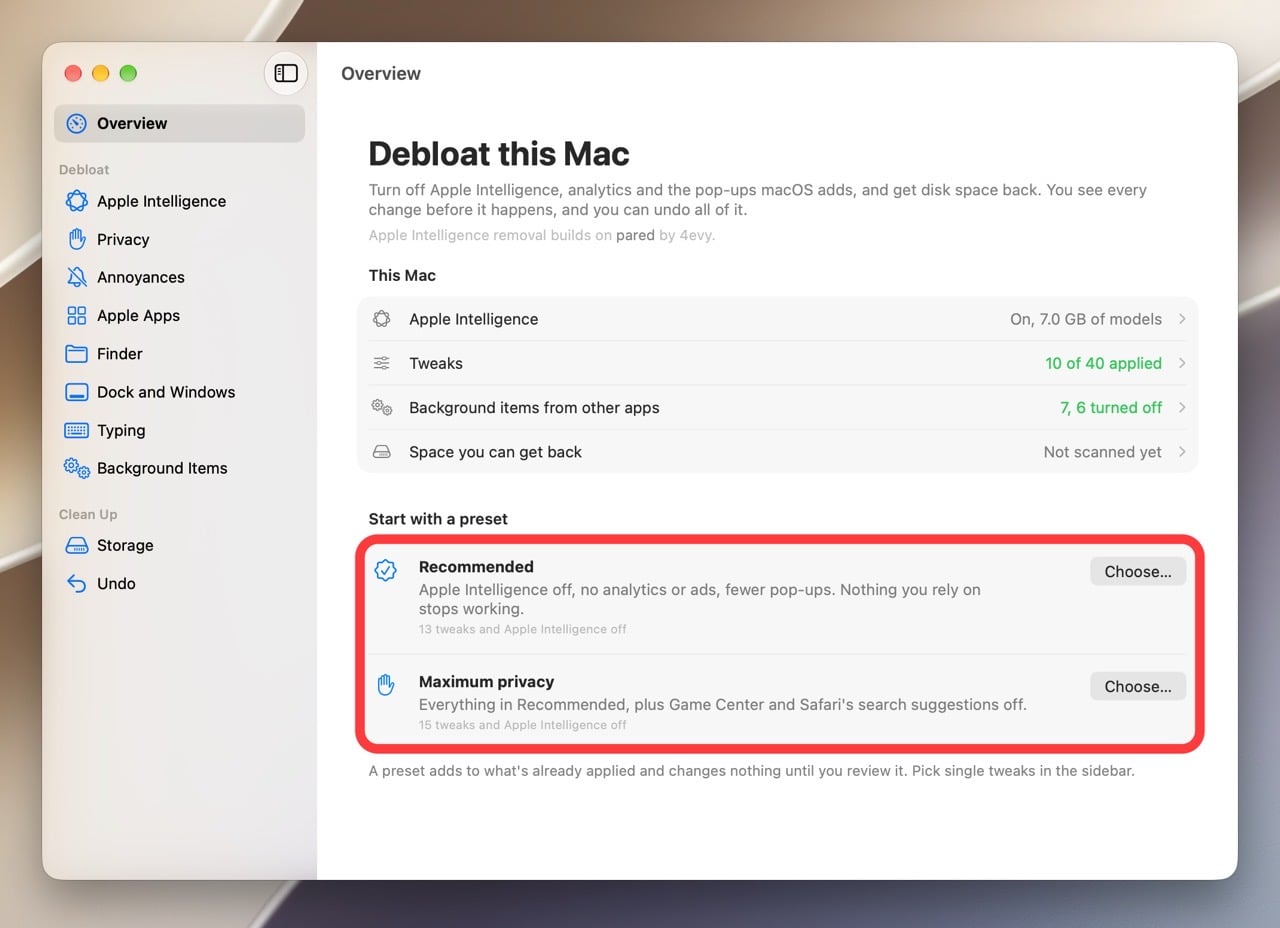
Task: Open the Tweaks row chevron
Action: point(1182,363)
